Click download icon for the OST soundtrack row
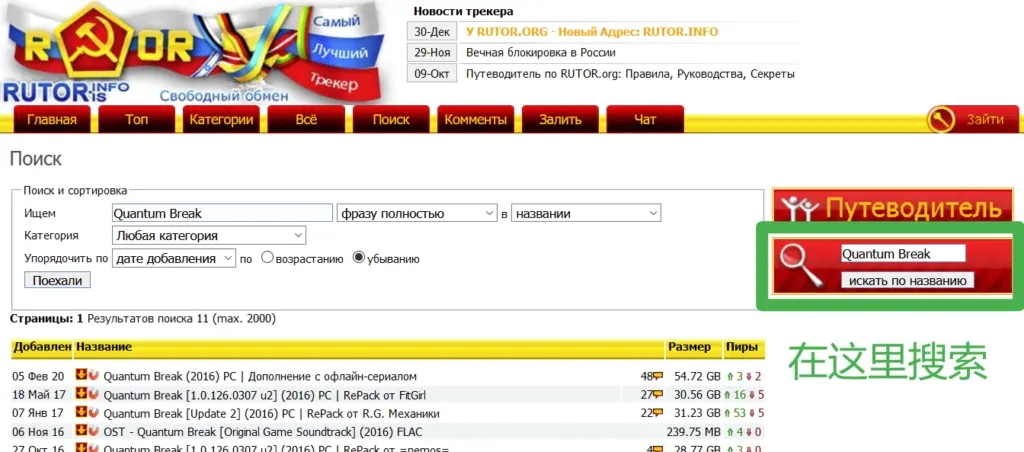Screen dimensions: 1024x452 click(82, 431)
